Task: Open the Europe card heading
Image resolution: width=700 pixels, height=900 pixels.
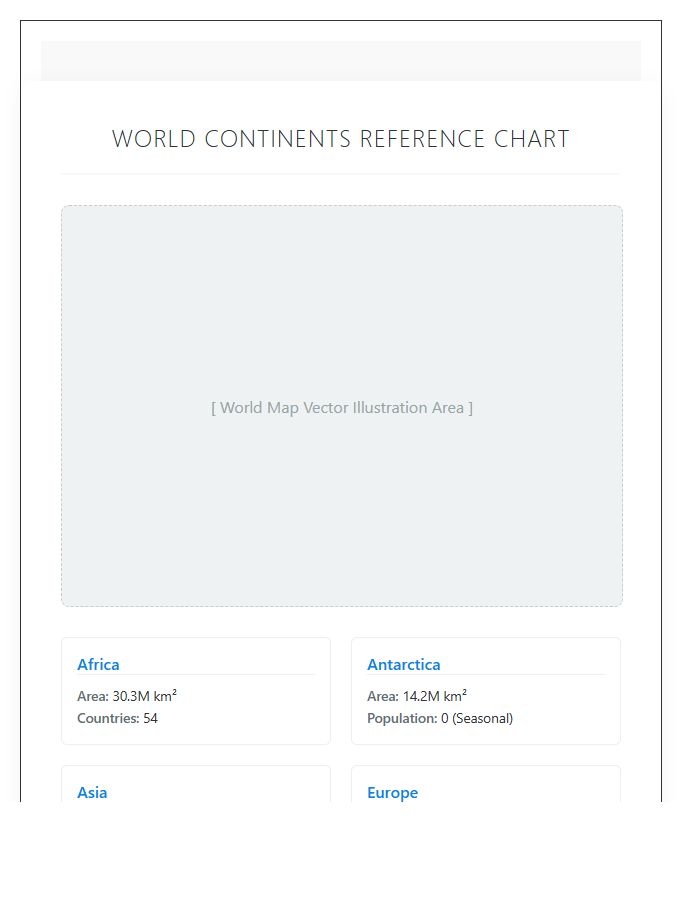Action: [392, 792]
